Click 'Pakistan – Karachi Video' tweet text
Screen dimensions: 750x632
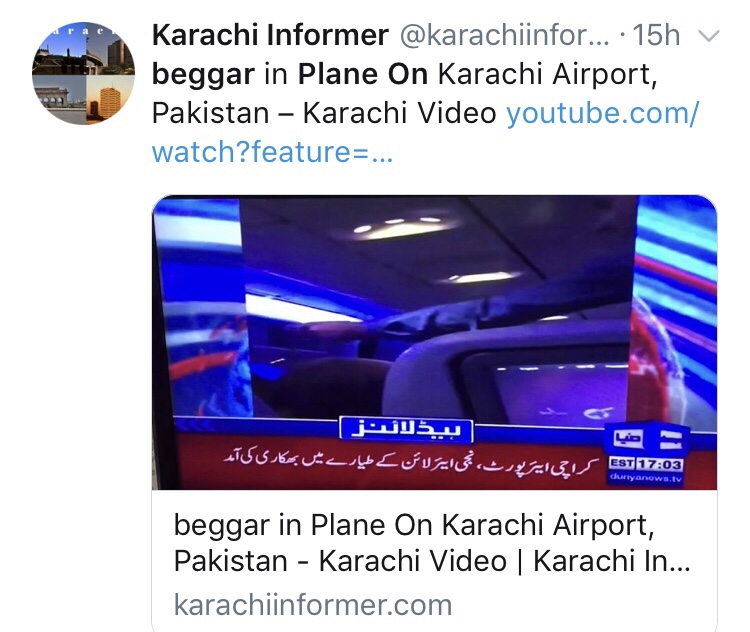click(x=324, y=114)
